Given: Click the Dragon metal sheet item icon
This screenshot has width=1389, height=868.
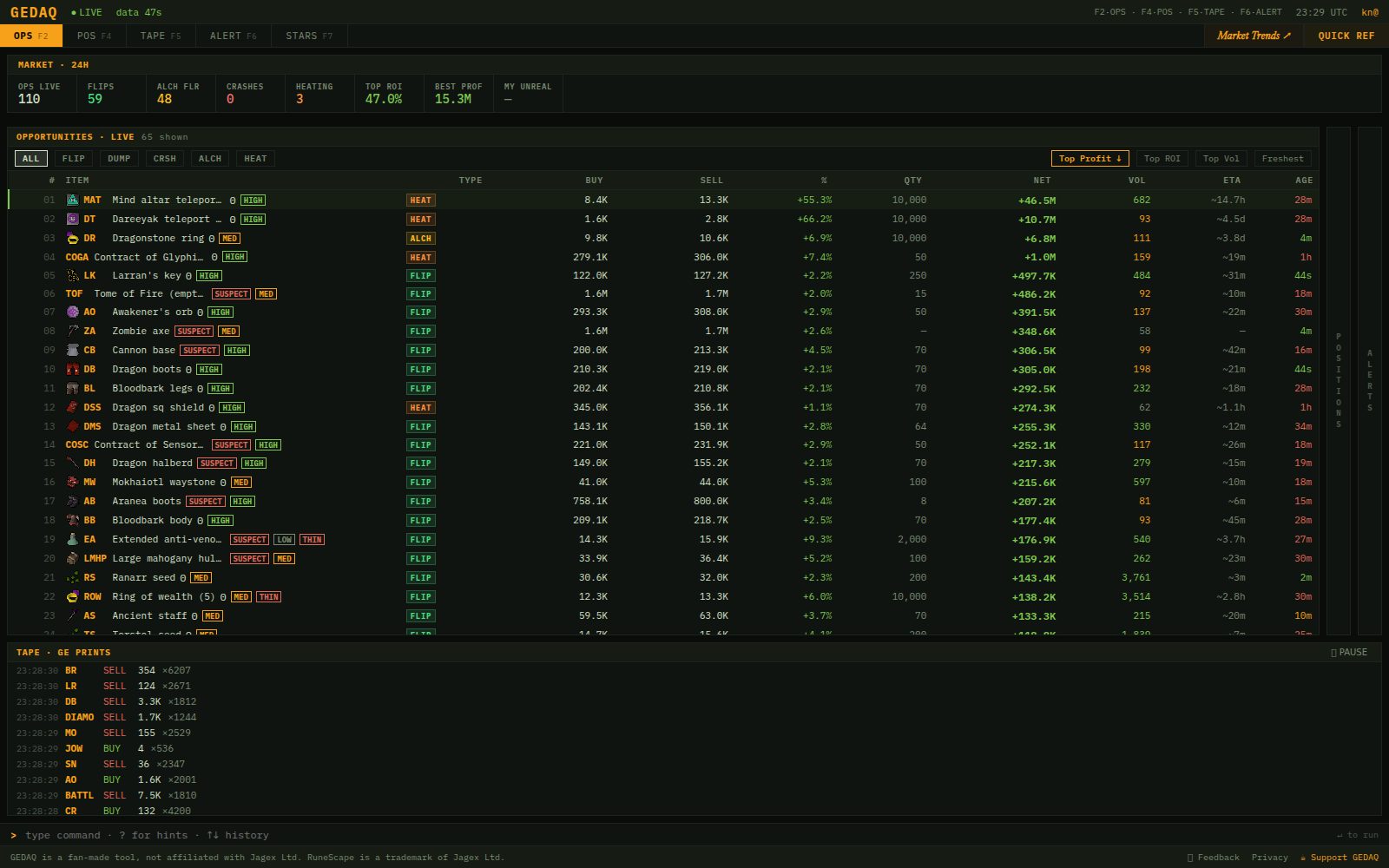Looking at the screenshot, I should coord(73,426).
